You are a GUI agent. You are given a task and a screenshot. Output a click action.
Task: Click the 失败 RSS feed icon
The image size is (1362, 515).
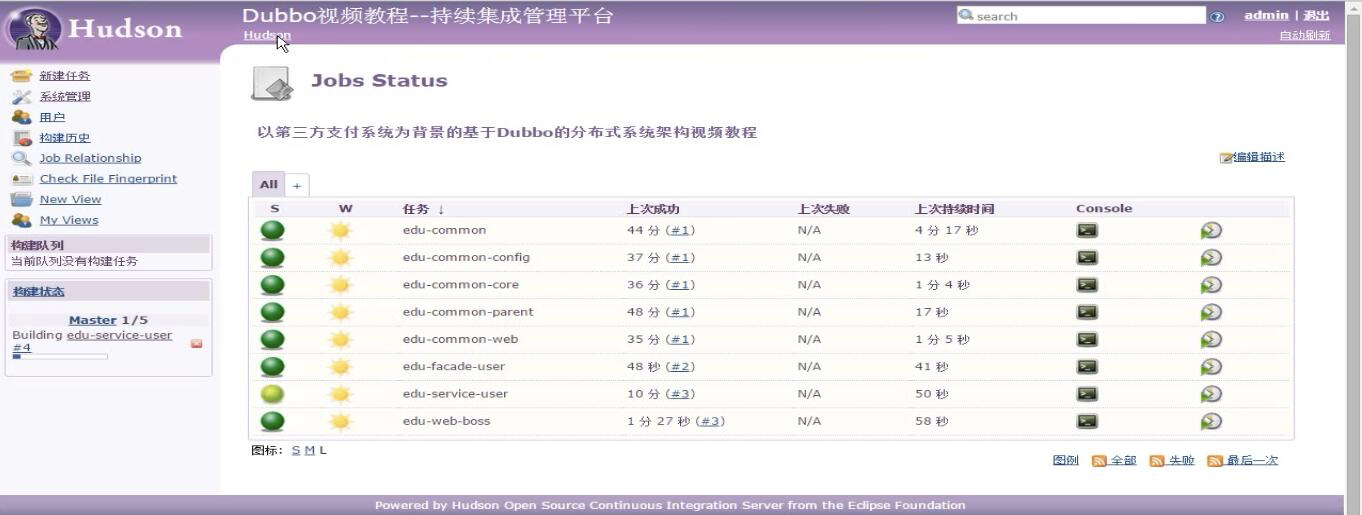[1157, 461]
